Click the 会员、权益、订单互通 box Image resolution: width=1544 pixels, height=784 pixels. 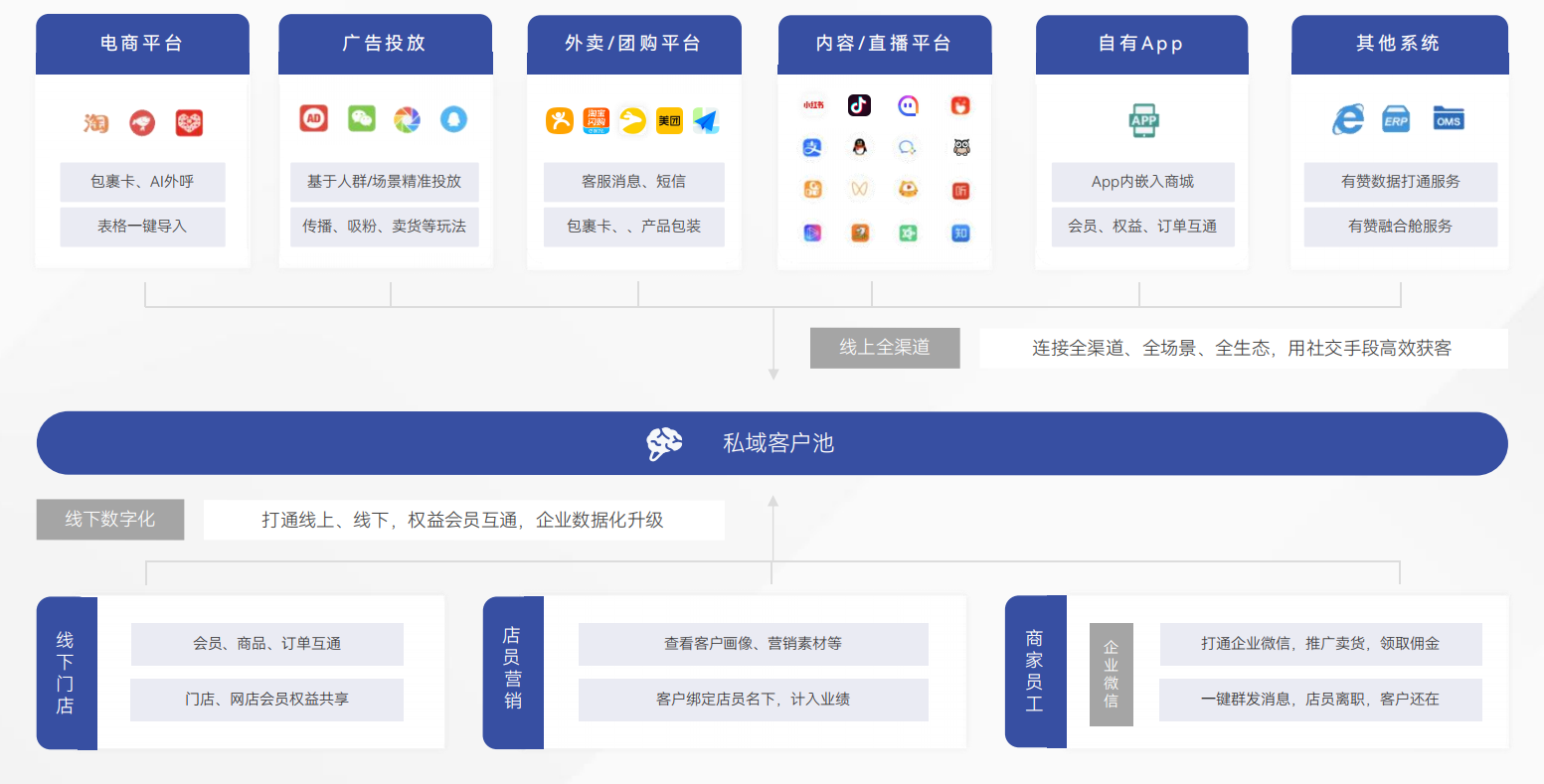(1142, 227)
